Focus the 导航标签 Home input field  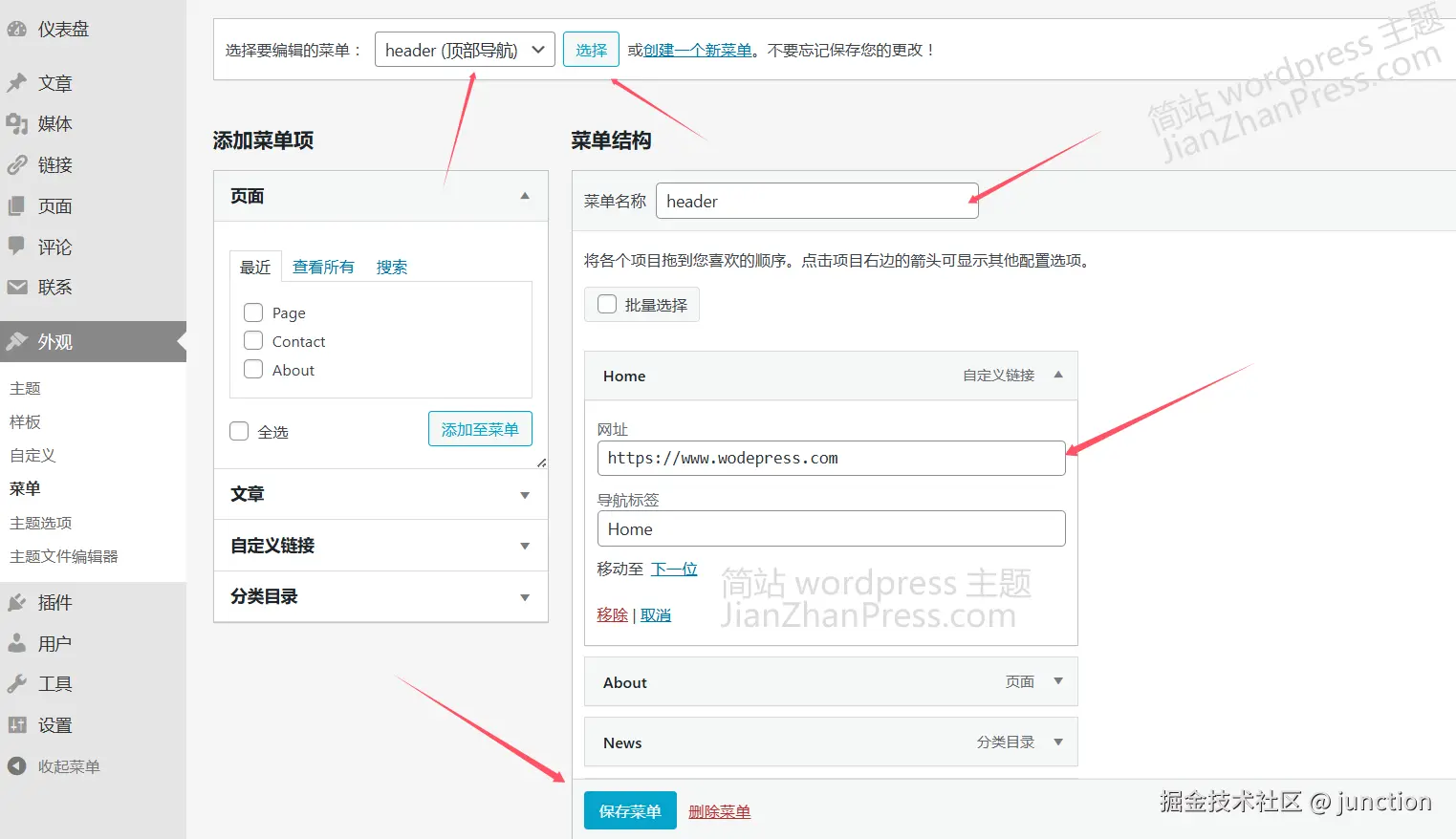pos(831,528)
